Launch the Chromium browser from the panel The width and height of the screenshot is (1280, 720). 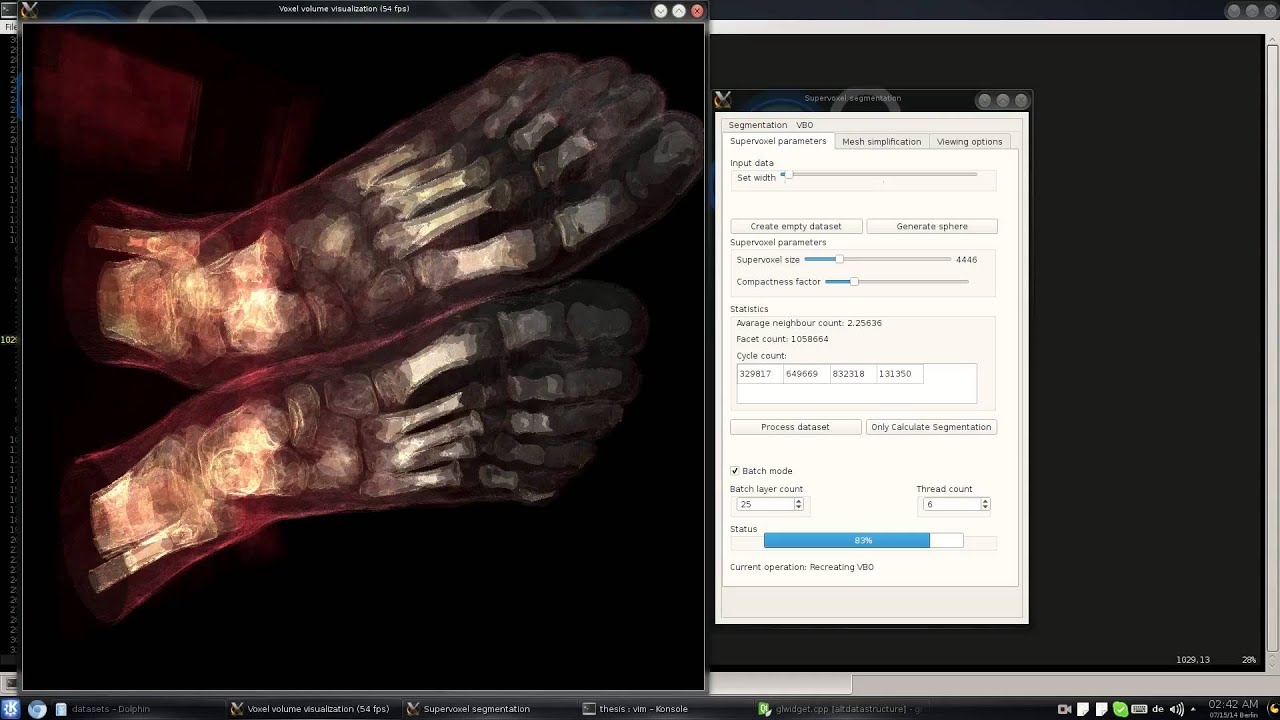click(37, 709)
